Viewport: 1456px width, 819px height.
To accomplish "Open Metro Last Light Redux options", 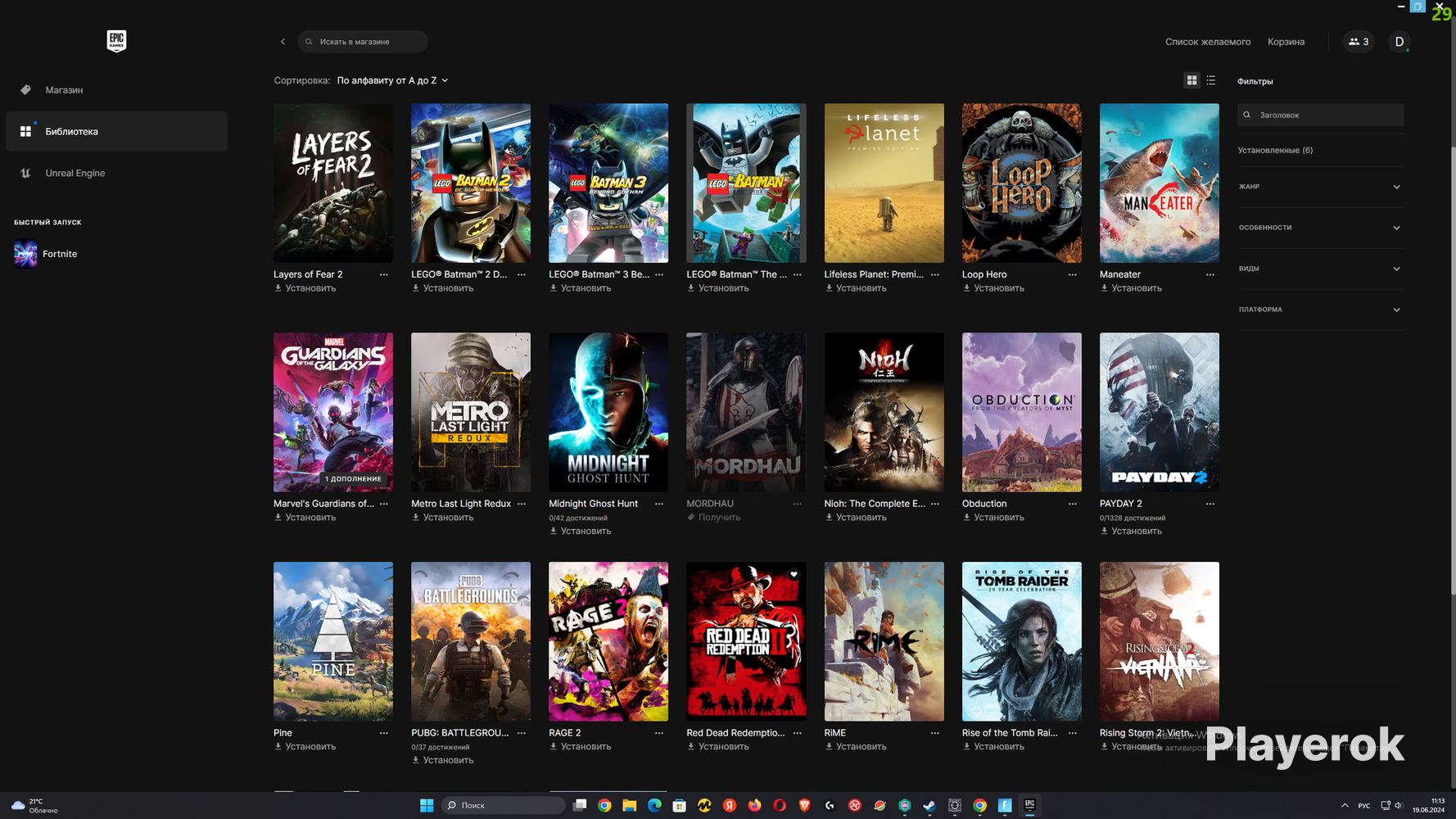I will [x=522, y=504].
